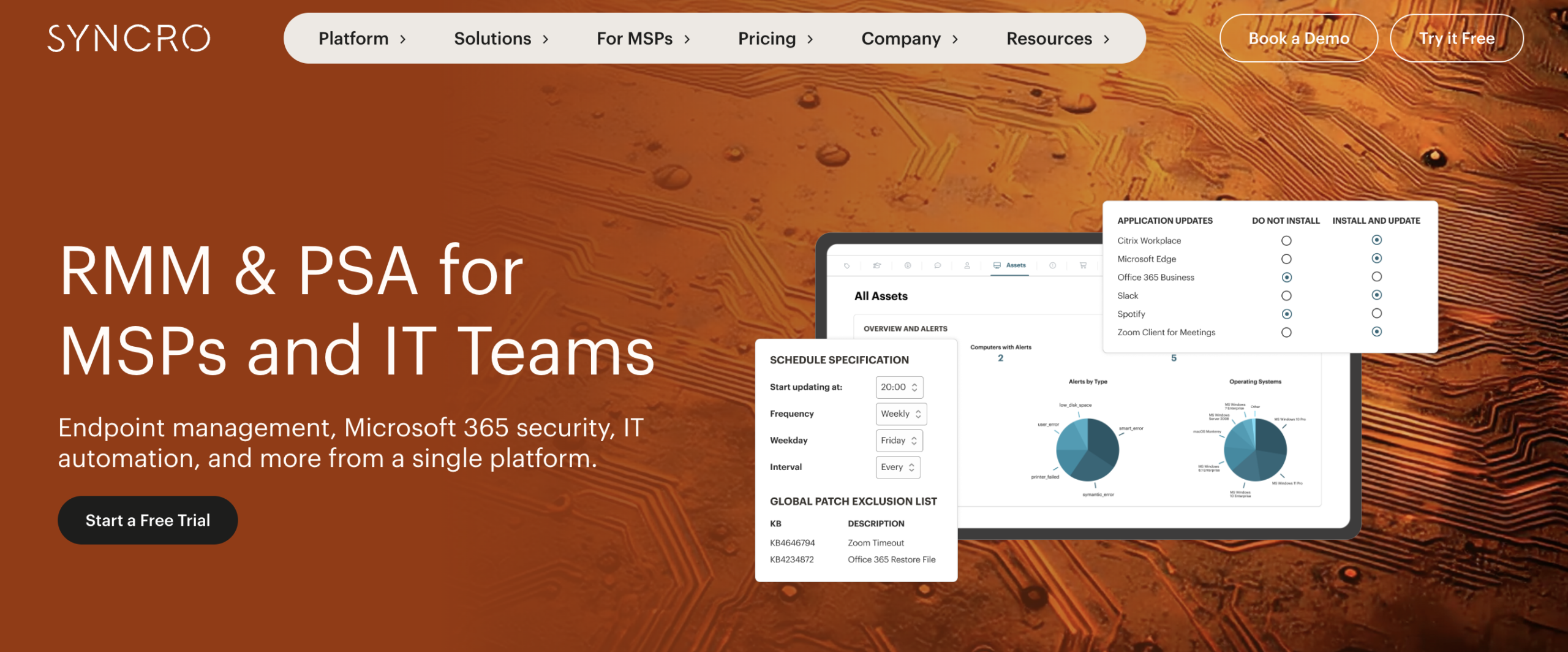Click the RMM & PSA headline text

tap(356, 309)
